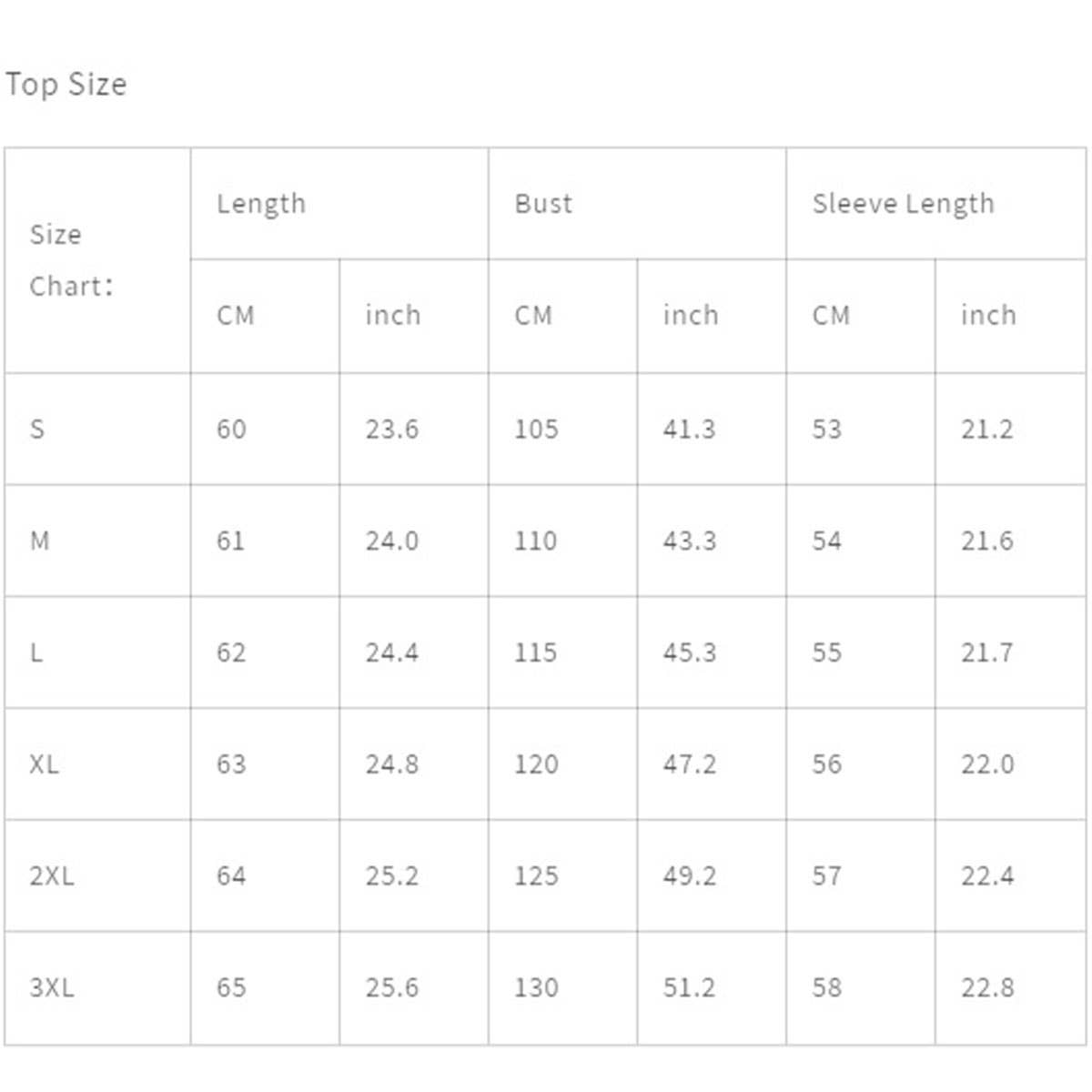The image size is (1092, 1092).
Task: Click the 'Top Size' heading text
Action: [x=66, y=85]
